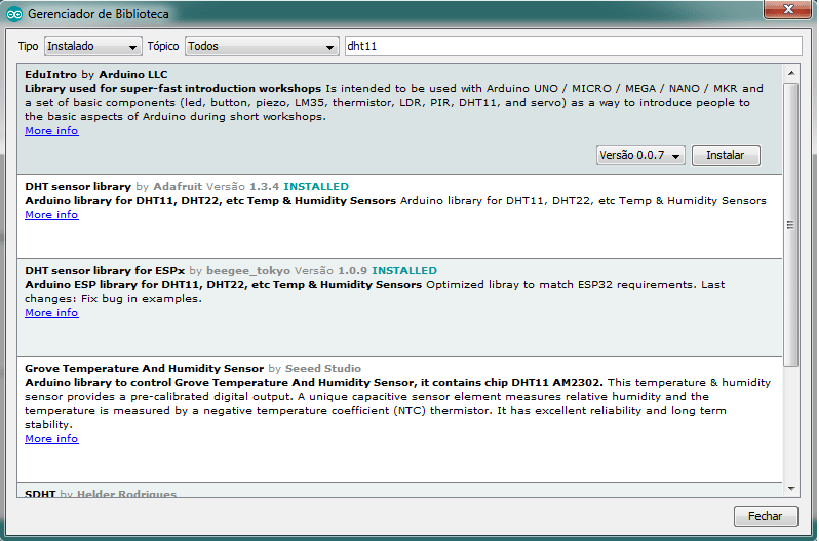Click the Tipo label
819x541 pixels.
(x=28, y=46)
